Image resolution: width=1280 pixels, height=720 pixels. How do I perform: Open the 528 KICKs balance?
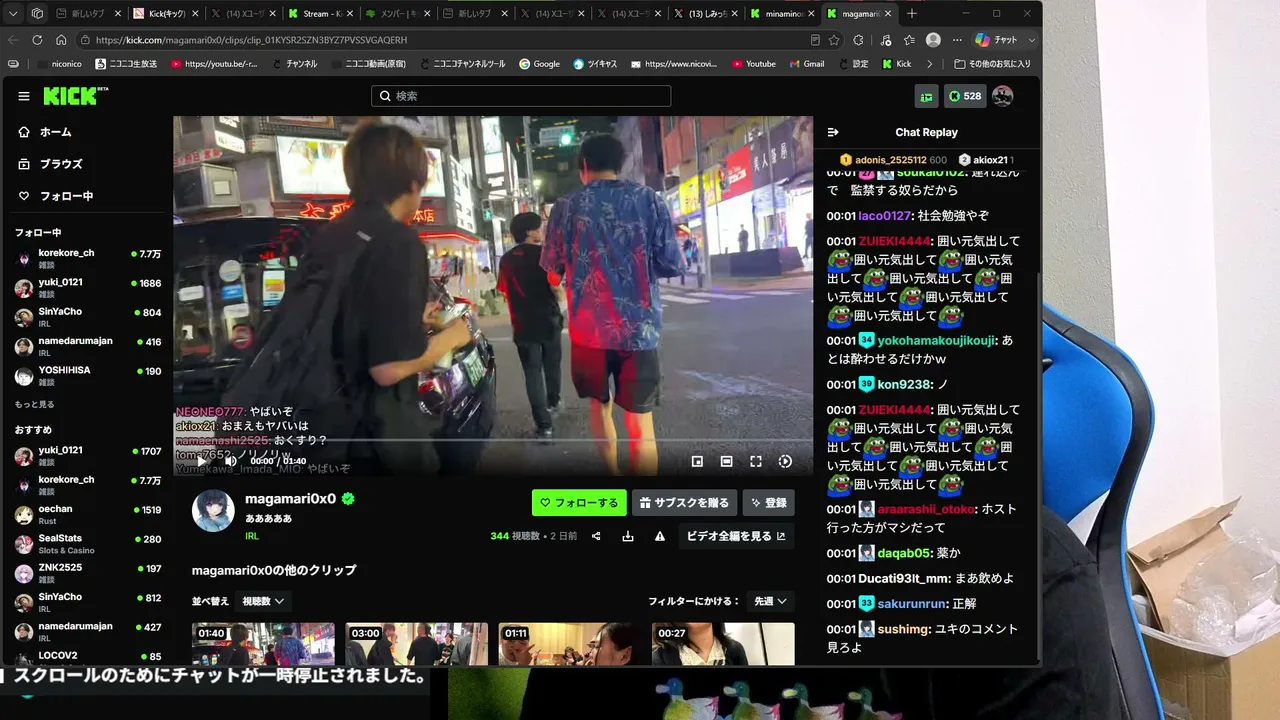coord(965,96)
